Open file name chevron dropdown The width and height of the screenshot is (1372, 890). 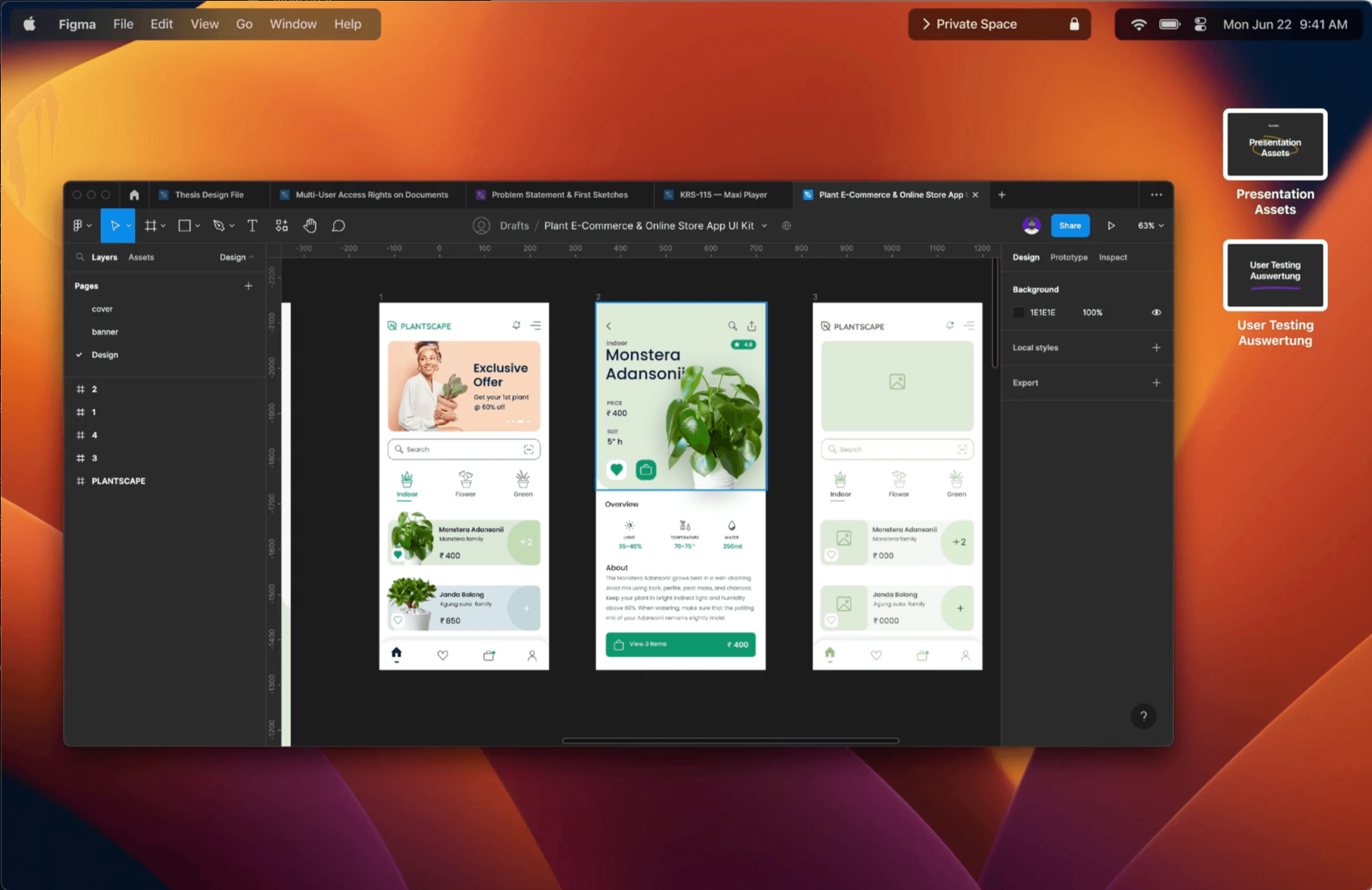[764, 225]
